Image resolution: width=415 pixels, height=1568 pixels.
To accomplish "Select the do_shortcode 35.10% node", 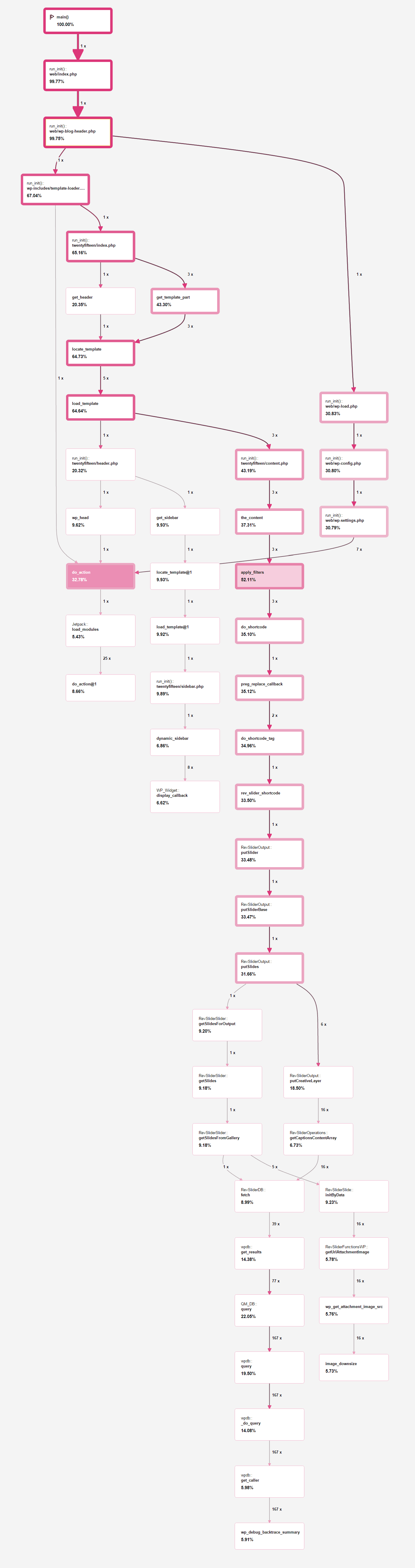I will [269, 630].
